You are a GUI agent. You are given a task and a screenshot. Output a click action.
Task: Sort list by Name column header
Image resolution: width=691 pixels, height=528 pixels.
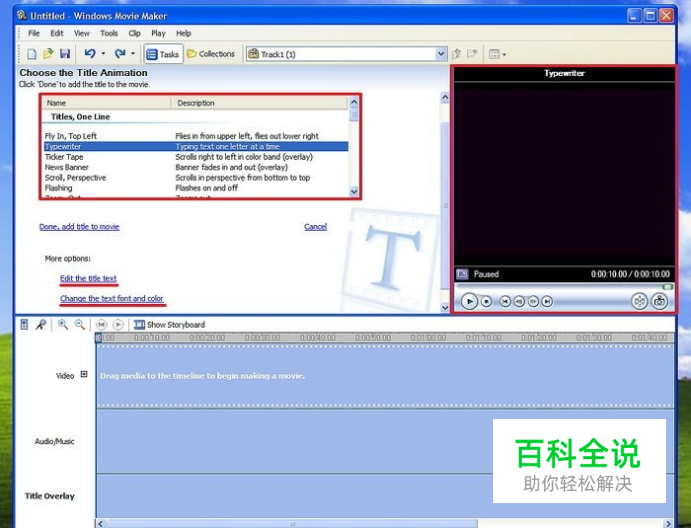tap(107, 103)
